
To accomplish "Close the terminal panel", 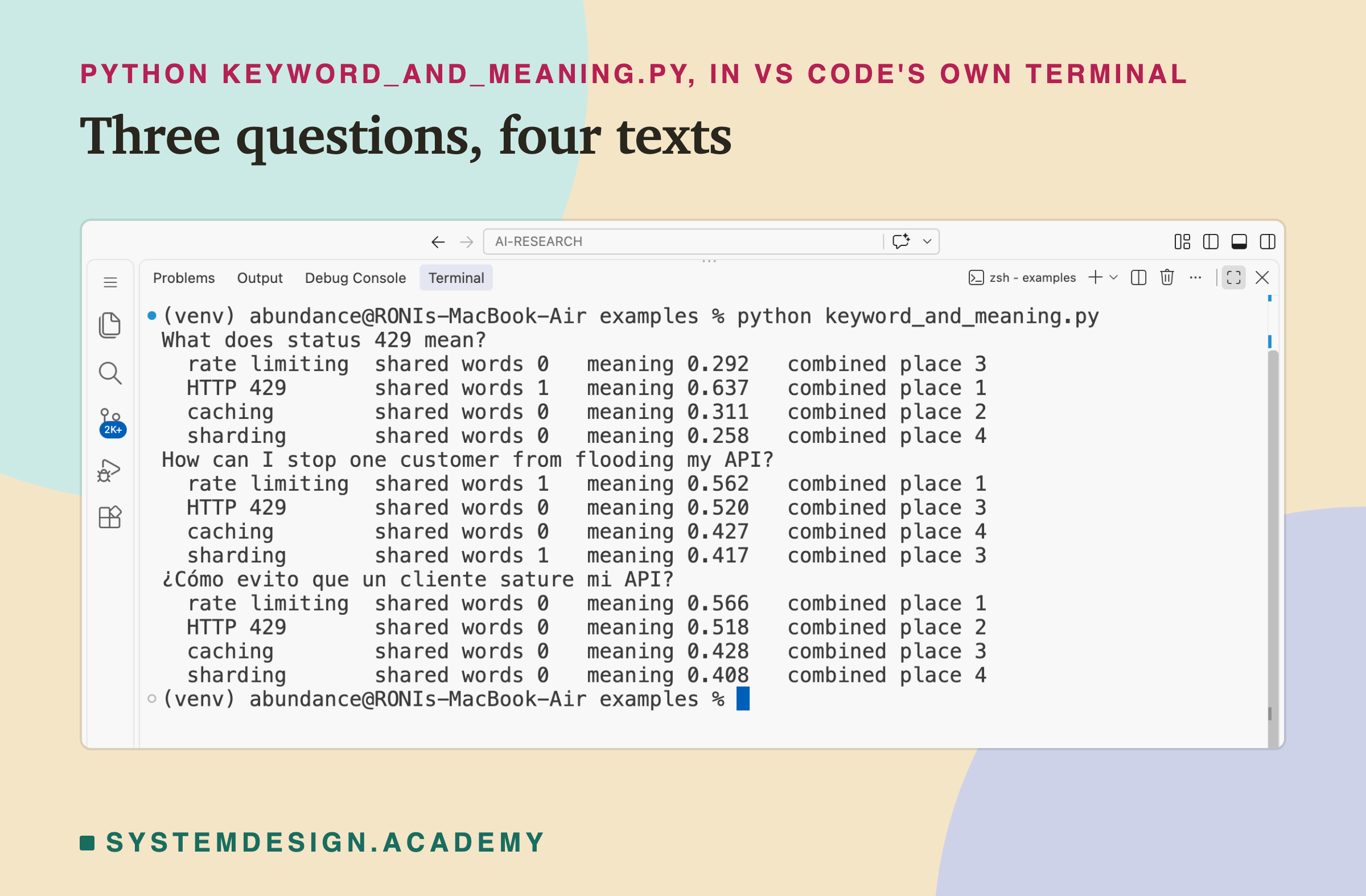I will [x=1262, y=278].
